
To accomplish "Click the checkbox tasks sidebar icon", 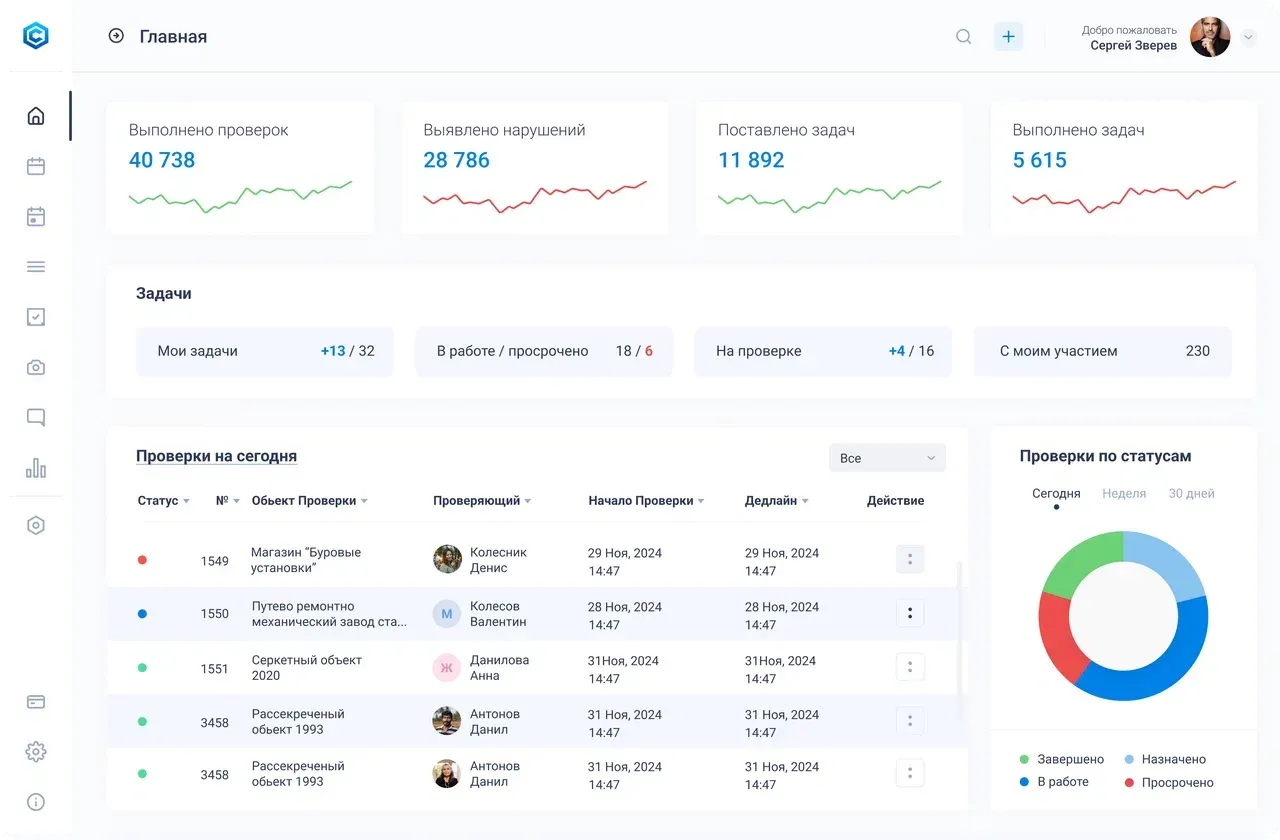I will click(36, 317).
